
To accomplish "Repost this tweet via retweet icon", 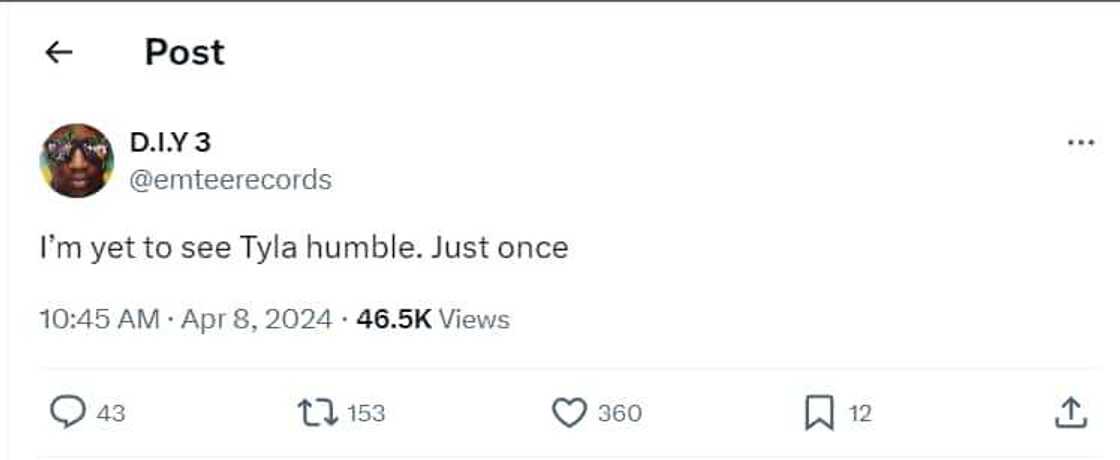I will click(318, 412).
